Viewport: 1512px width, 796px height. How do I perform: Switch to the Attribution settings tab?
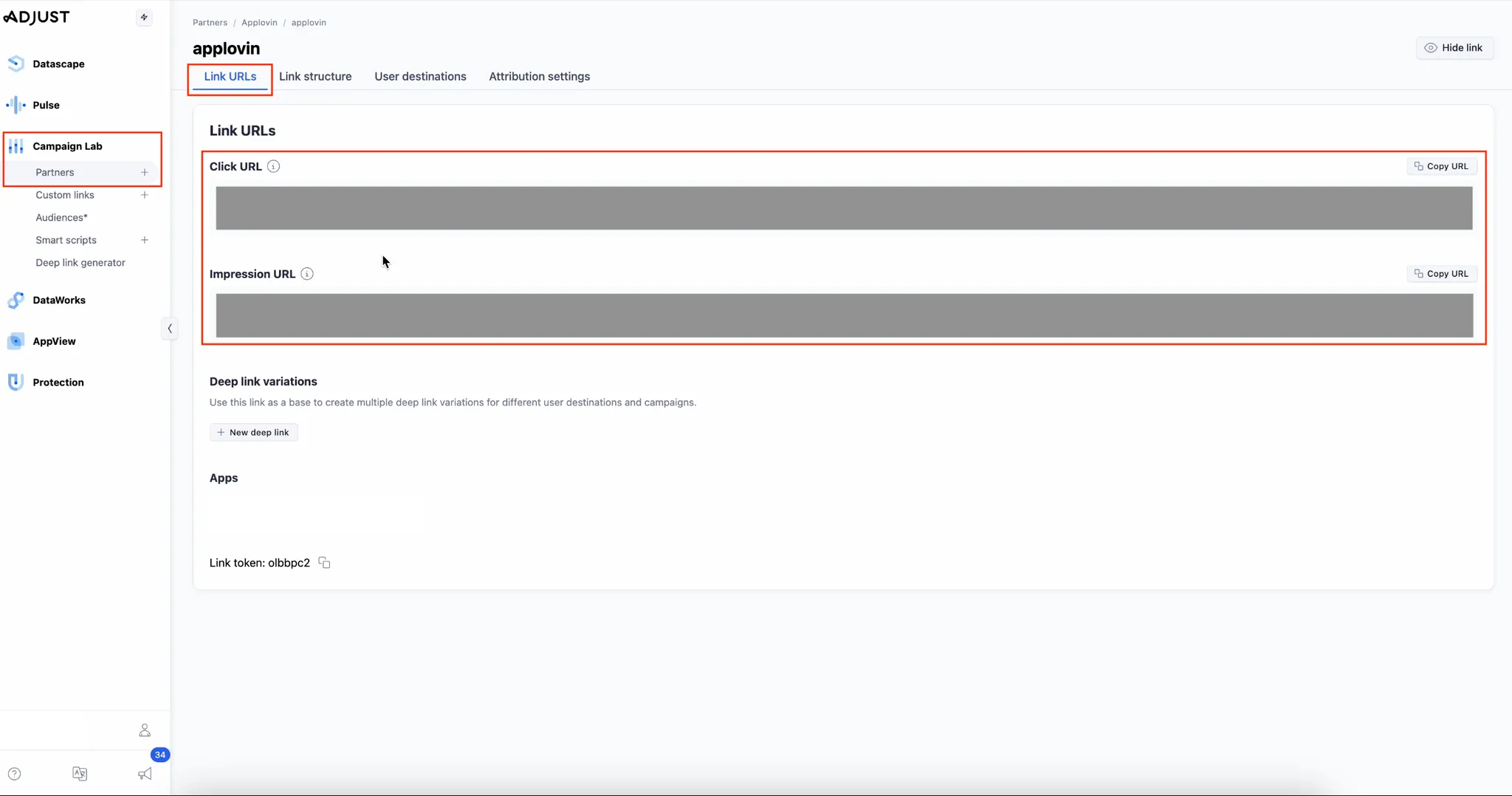click(539, 77)
